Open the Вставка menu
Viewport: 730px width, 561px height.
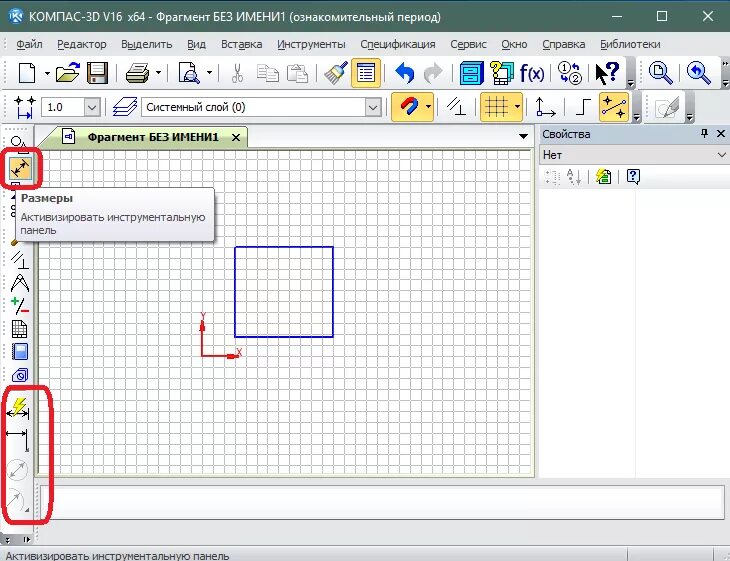click(242, 44)
